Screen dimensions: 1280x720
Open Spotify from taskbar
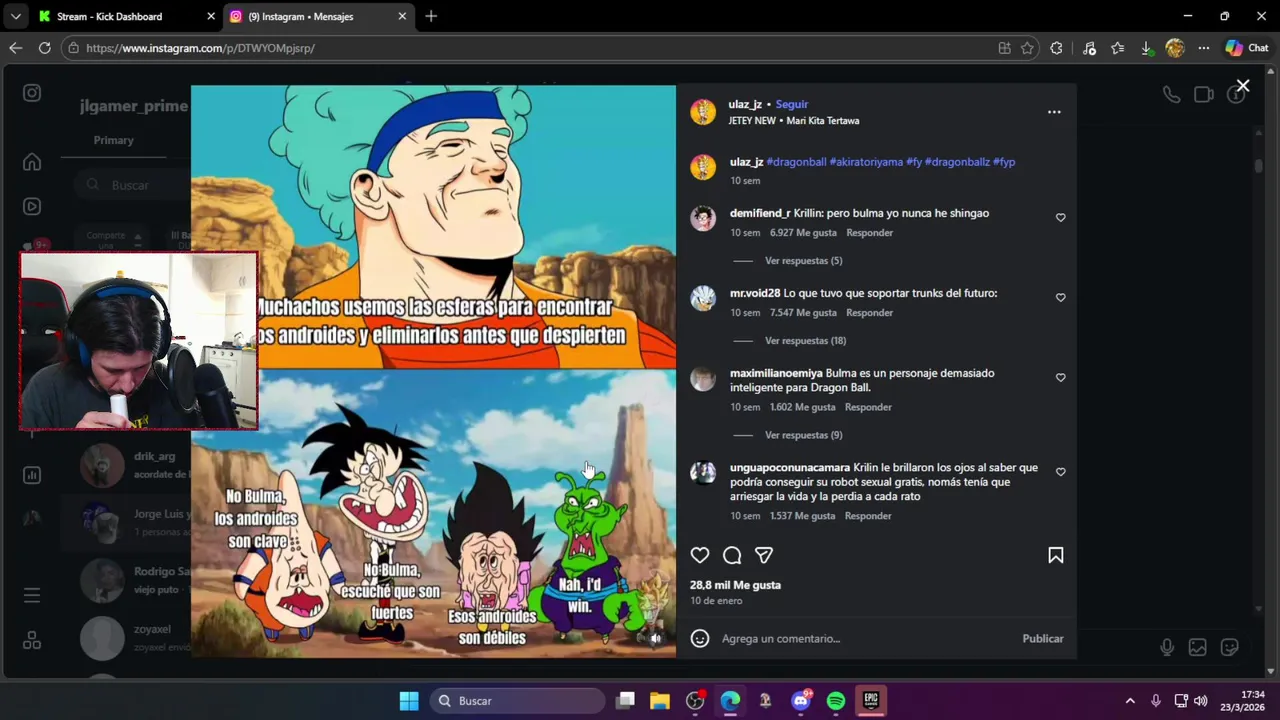coord(836,701)
